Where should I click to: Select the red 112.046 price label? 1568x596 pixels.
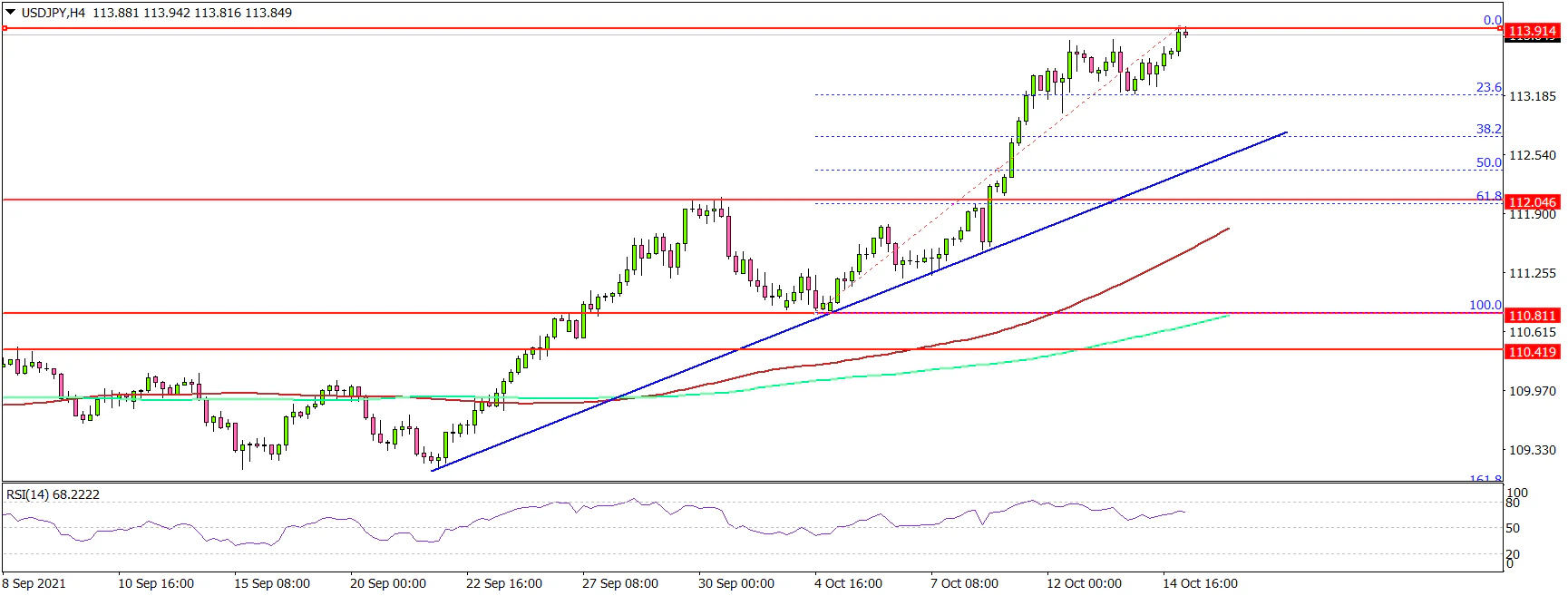point(1532,202)
